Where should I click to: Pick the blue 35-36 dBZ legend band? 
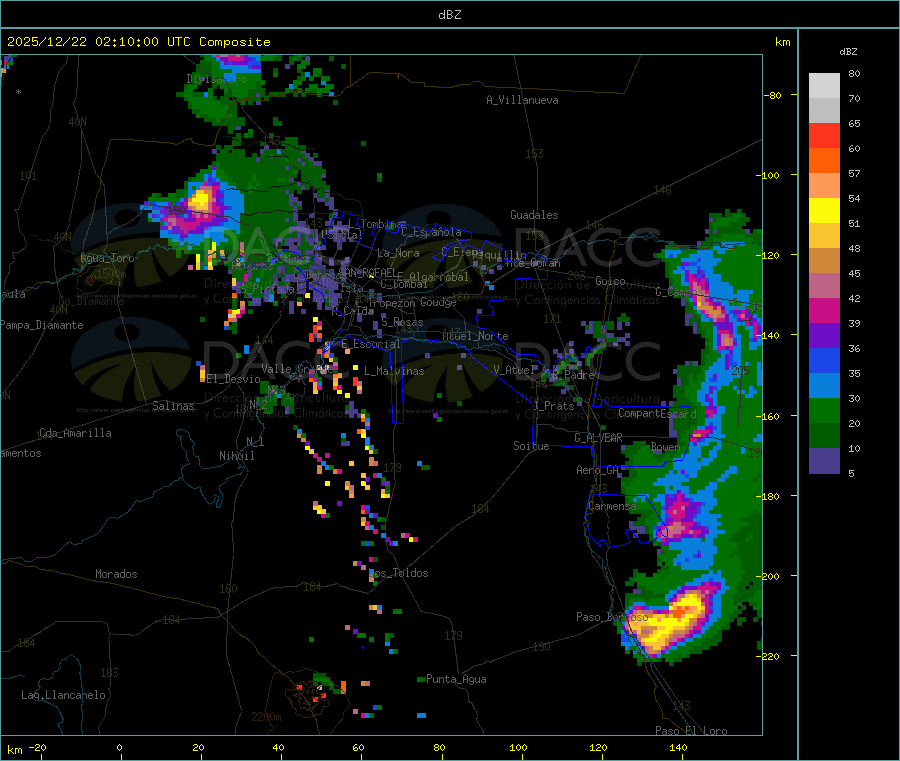coord(824,360)
